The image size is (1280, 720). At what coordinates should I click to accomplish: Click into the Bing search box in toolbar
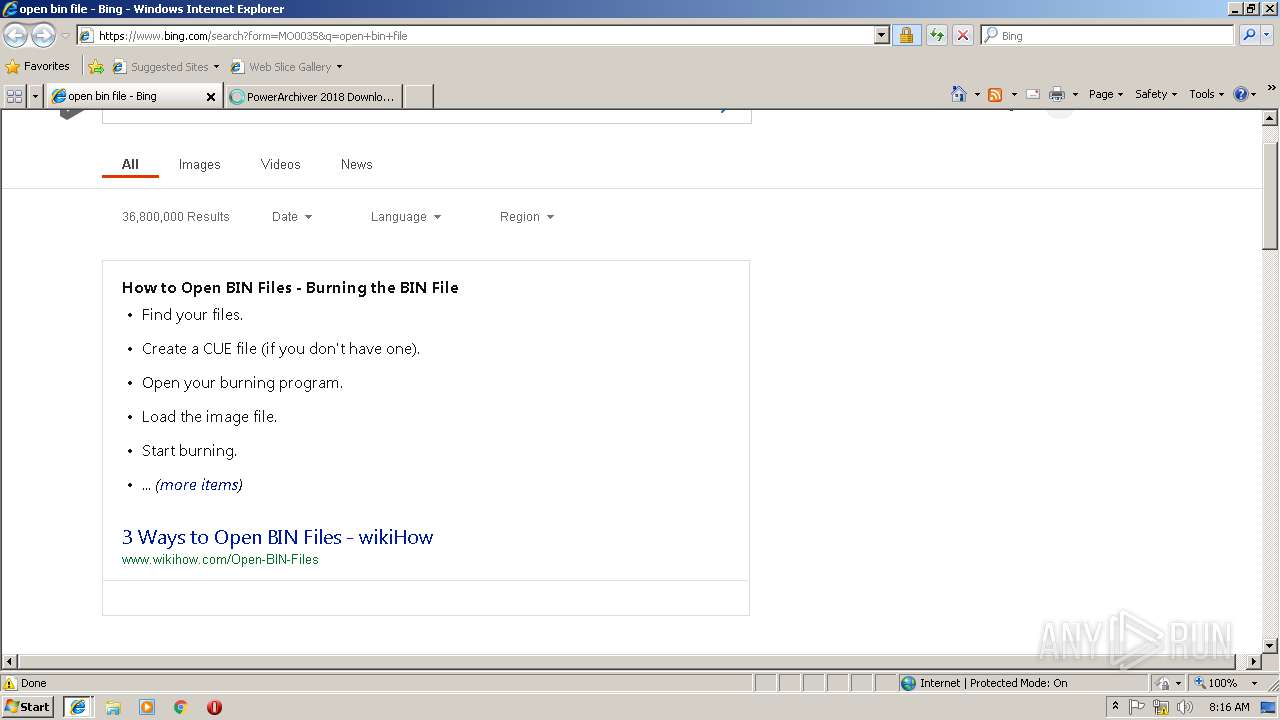tap(1108, 35)
